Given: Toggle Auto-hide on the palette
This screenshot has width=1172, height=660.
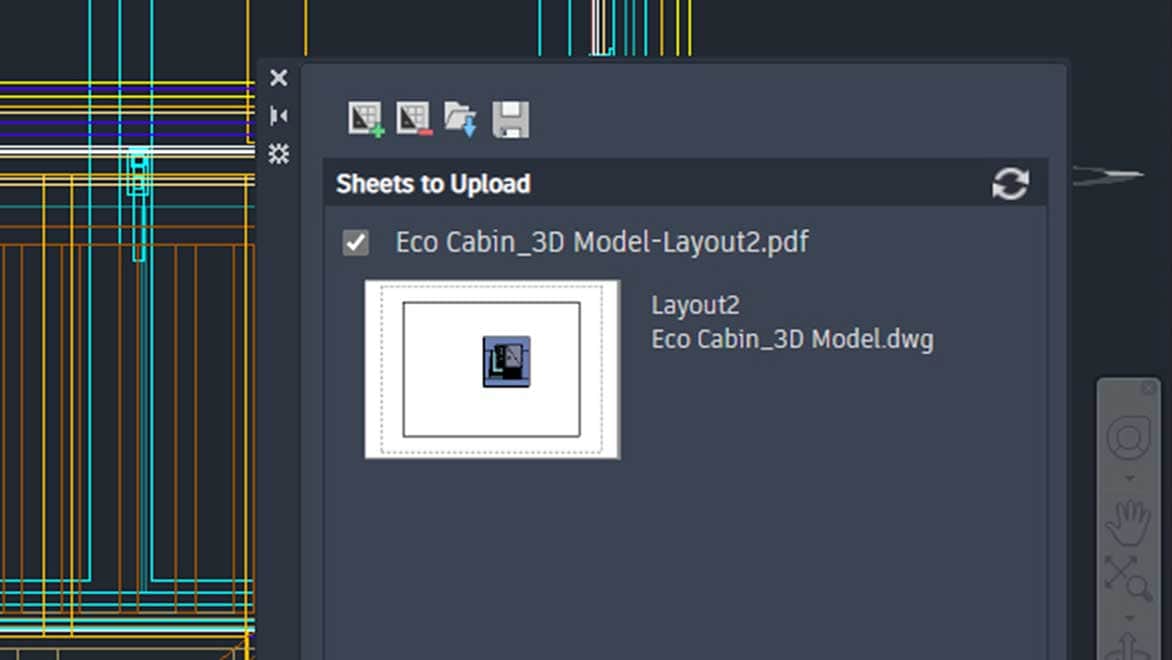Looking at the screenshot, I should [278, 115].
